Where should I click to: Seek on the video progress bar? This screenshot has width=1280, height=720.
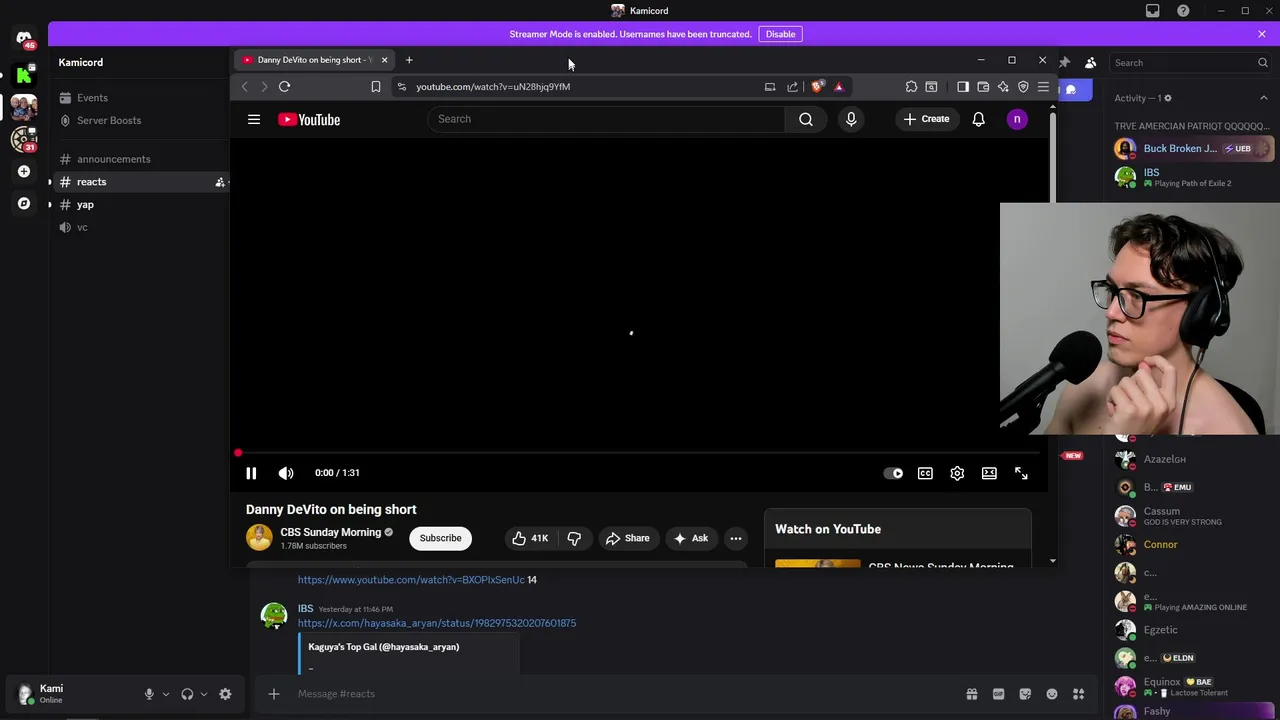639,453
